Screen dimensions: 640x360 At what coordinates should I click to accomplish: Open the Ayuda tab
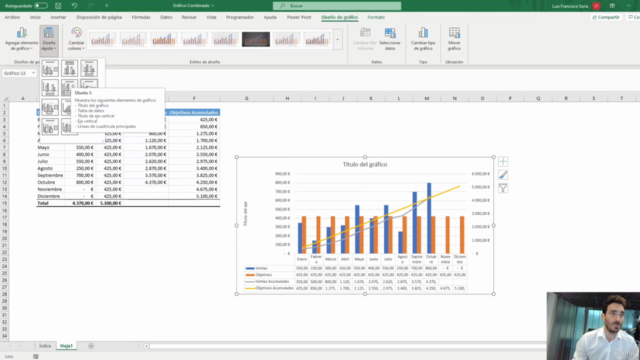(x=270, y=17)
